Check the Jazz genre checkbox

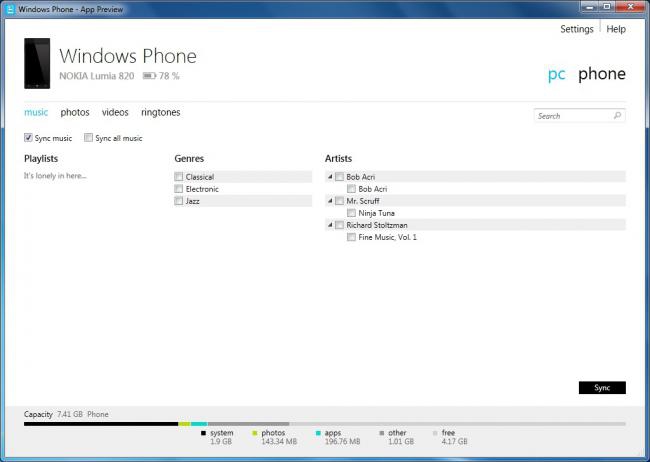179,201
